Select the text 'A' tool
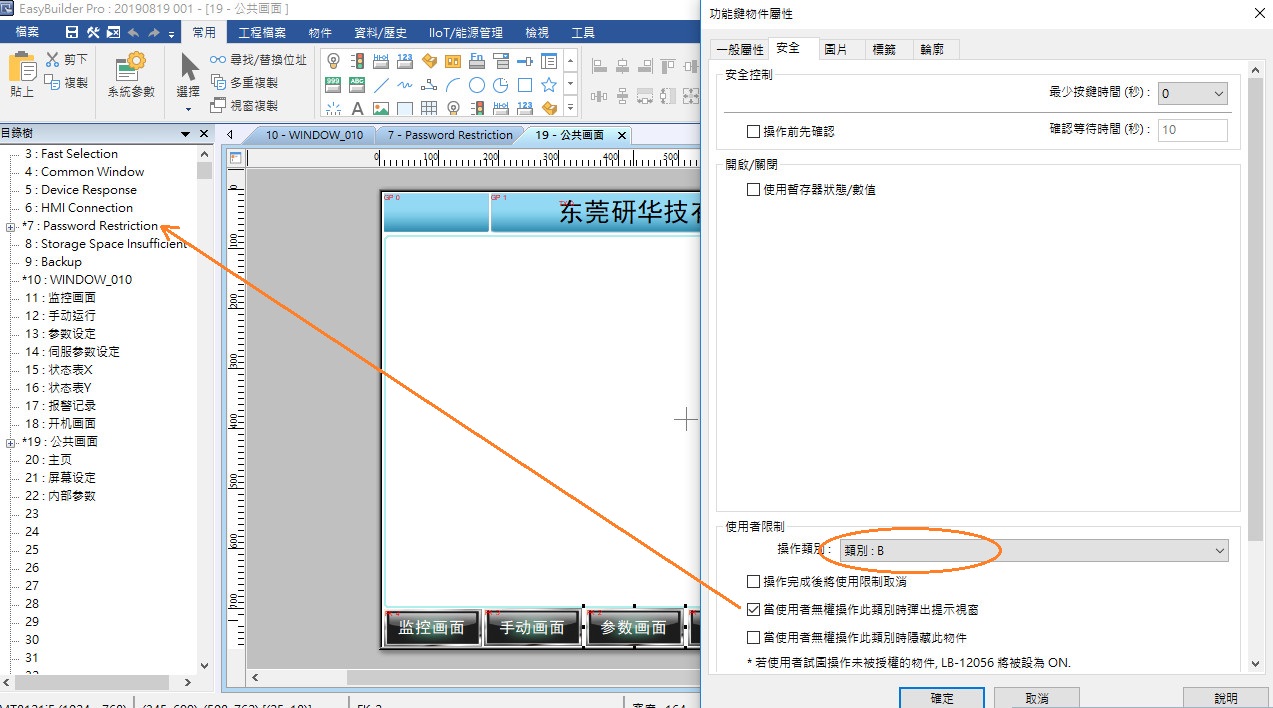1273x708 pixels. pos(357,108)
